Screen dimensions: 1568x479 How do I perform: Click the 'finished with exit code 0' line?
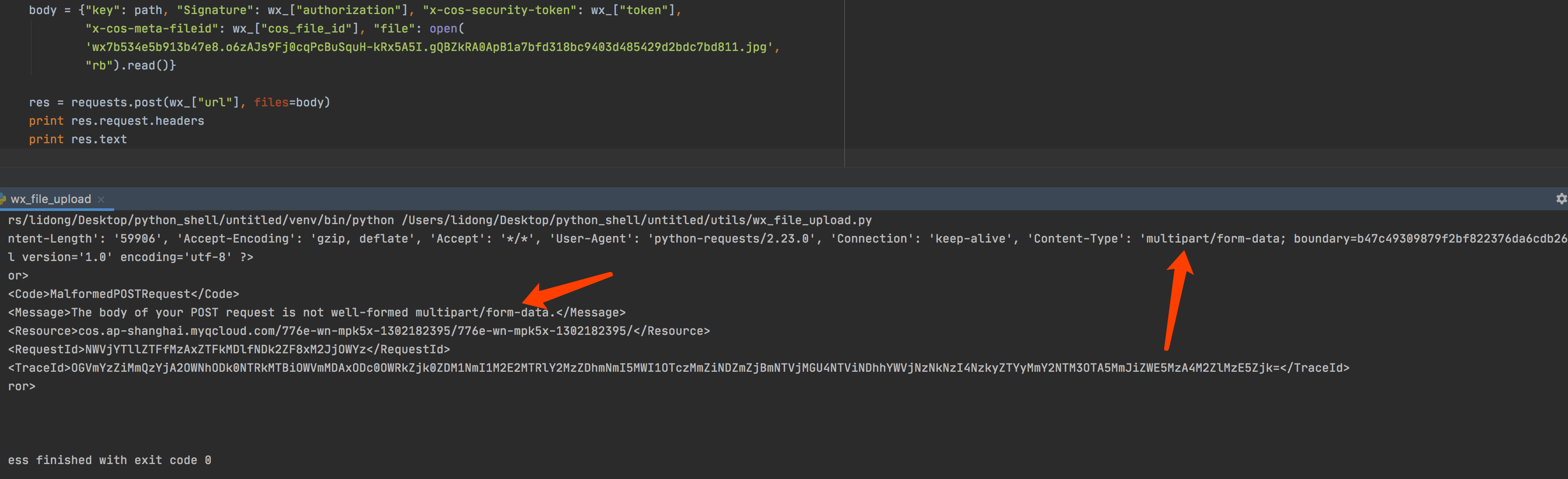[x=109, y=460]
